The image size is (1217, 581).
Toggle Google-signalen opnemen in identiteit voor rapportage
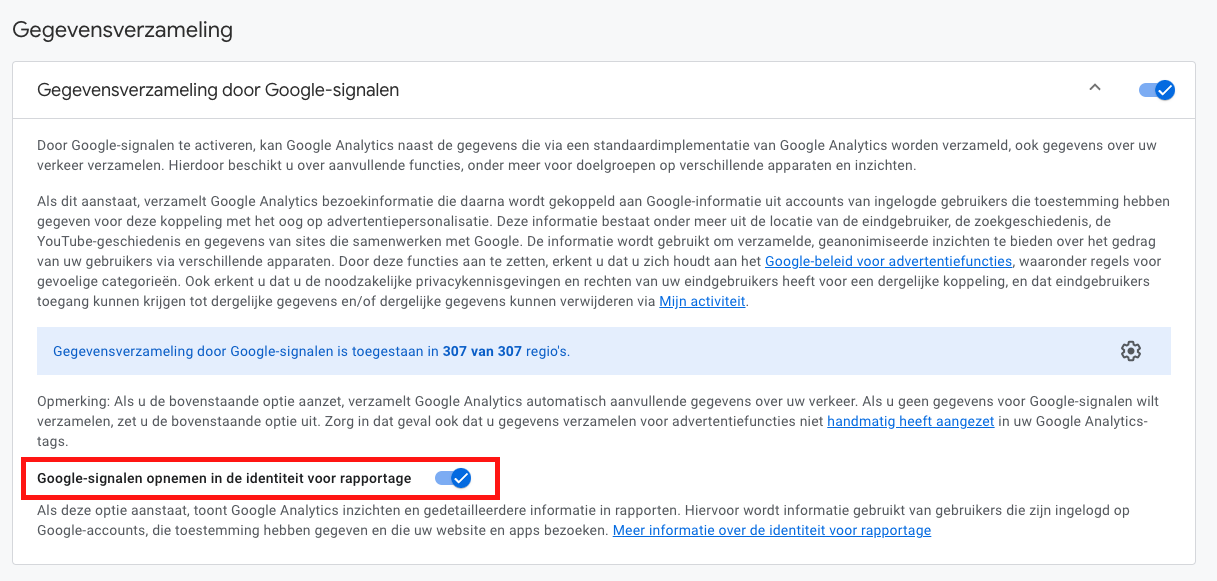coord(453,479)
